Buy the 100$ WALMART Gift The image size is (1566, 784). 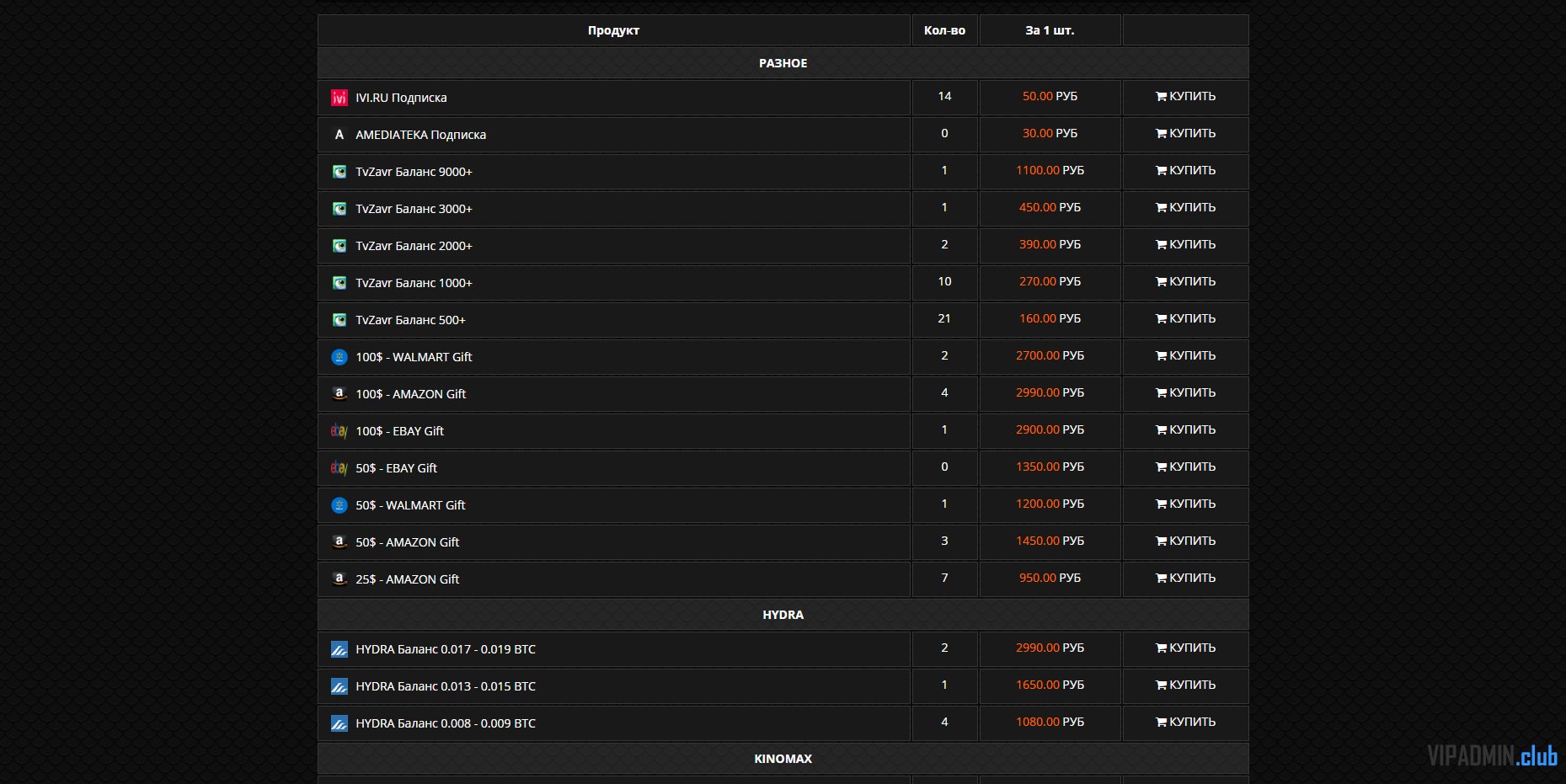1185,356
